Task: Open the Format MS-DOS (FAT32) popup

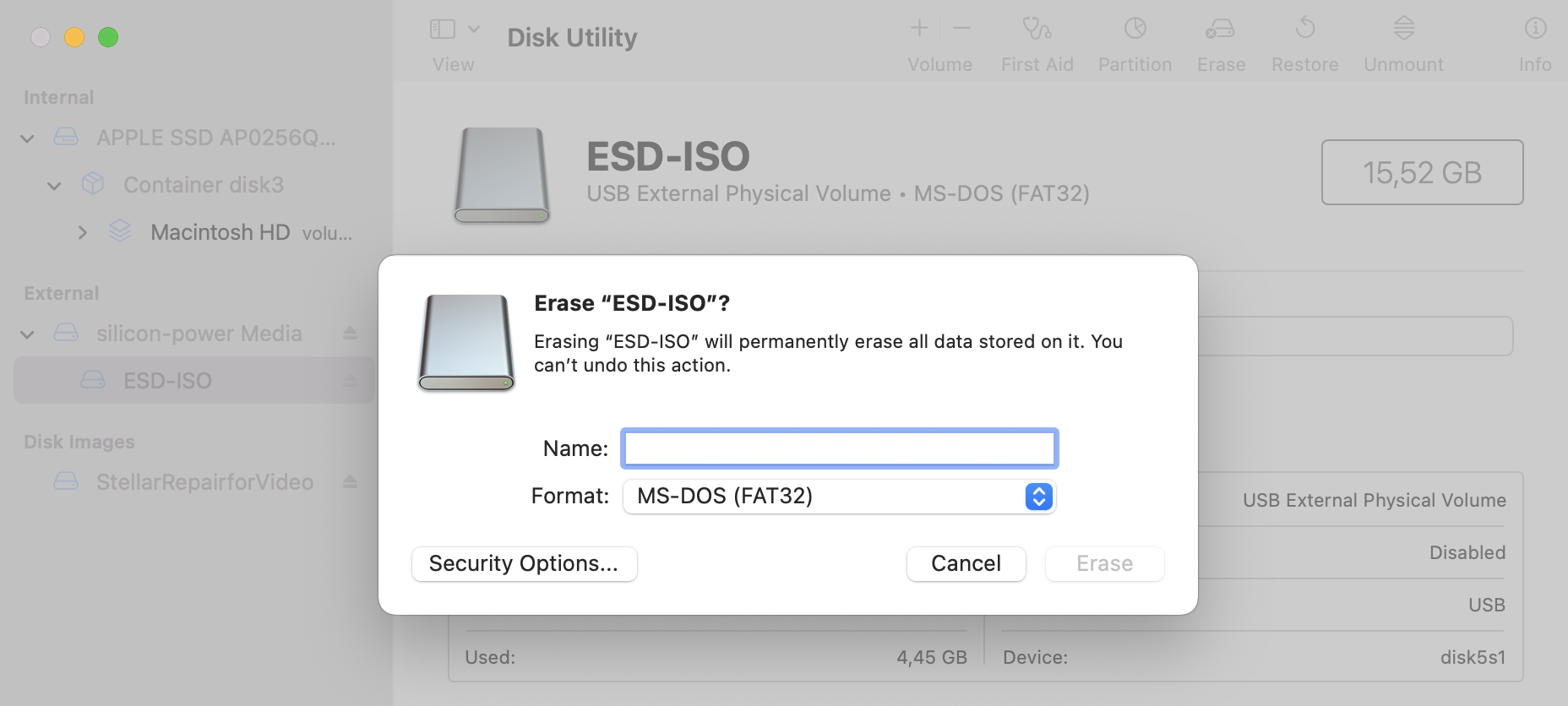Action: click(x=839, y=496)
